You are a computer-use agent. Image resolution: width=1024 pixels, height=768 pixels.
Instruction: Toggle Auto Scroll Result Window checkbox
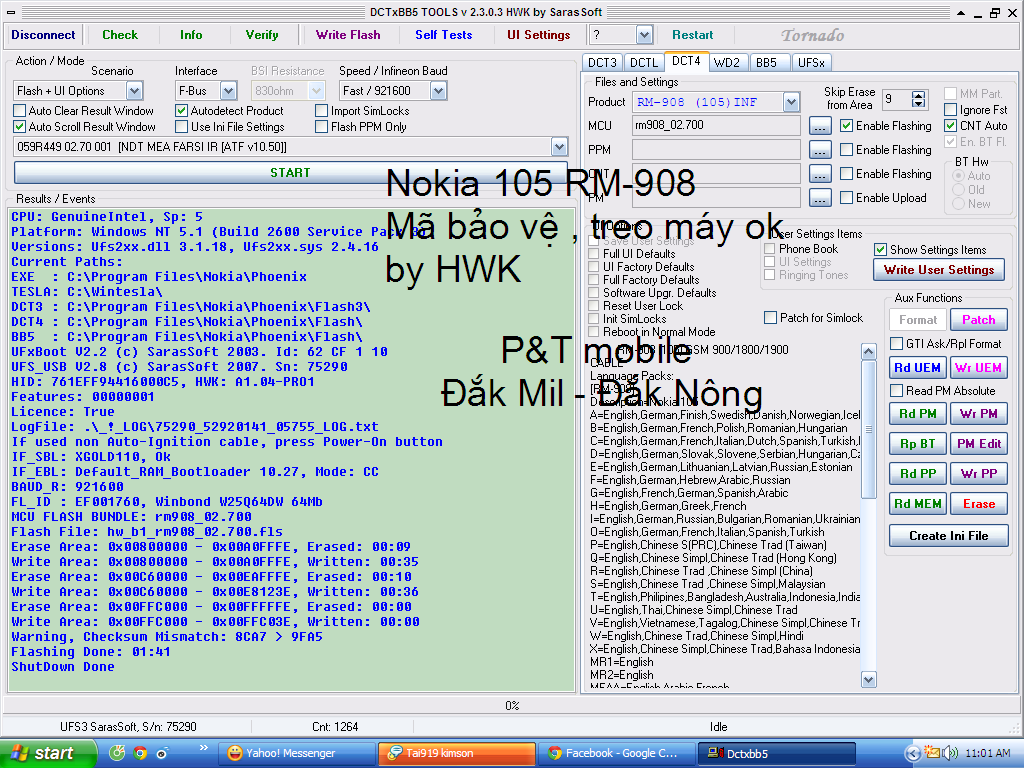pos(20,127)
